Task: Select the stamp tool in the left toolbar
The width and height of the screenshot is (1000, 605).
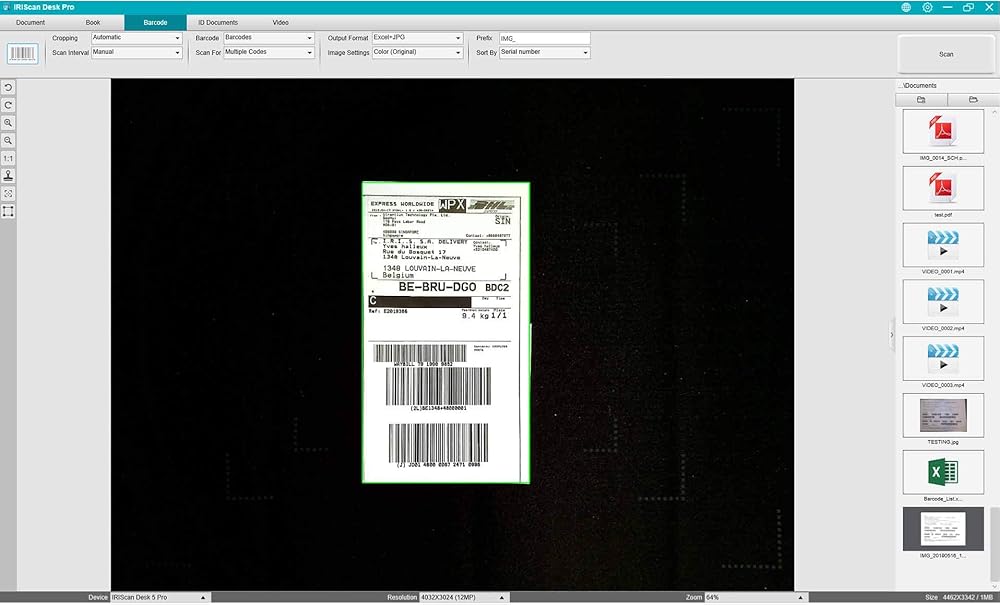Action: point(8,176)
